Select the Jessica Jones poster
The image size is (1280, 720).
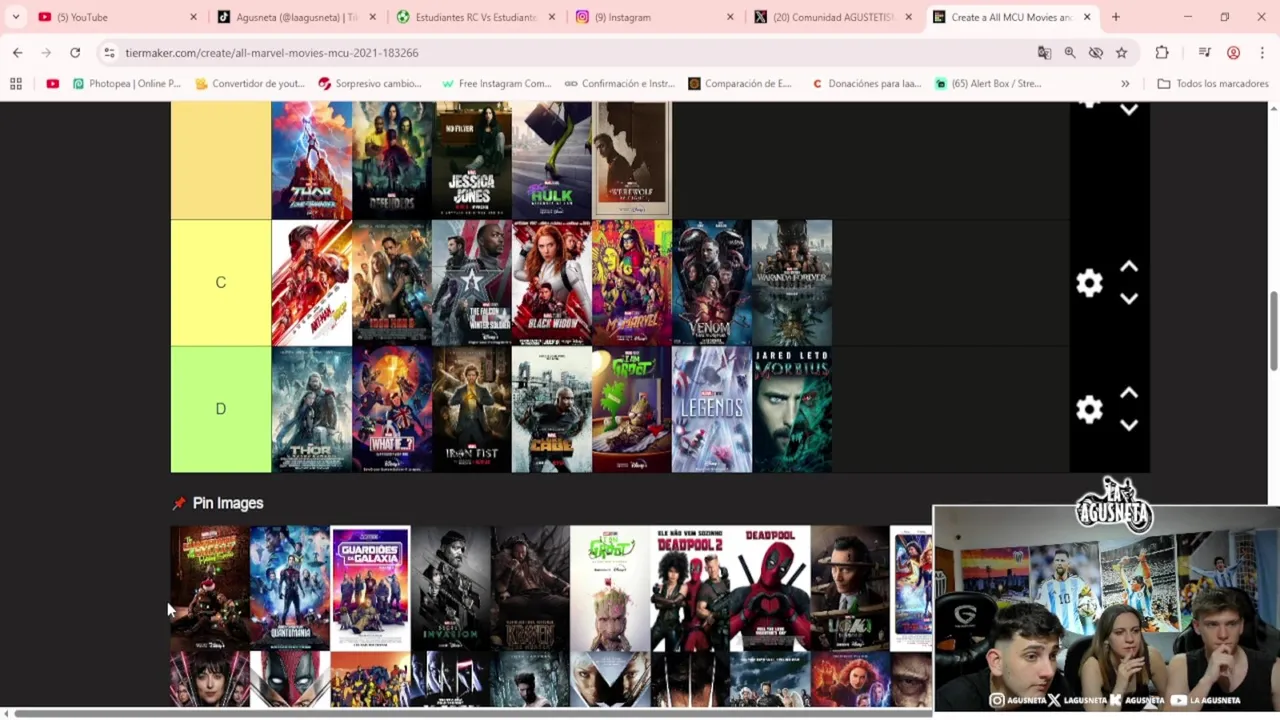(472, 160)
